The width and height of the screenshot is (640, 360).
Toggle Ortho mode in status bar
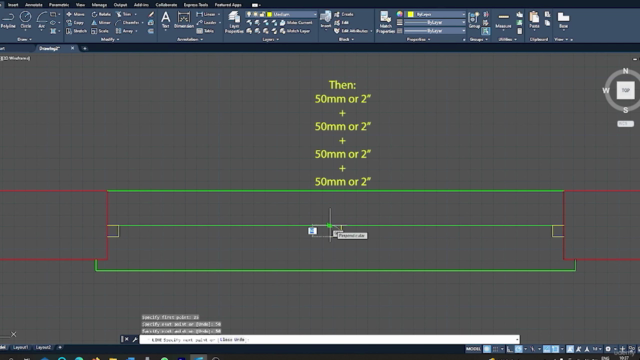click(510, 349)
